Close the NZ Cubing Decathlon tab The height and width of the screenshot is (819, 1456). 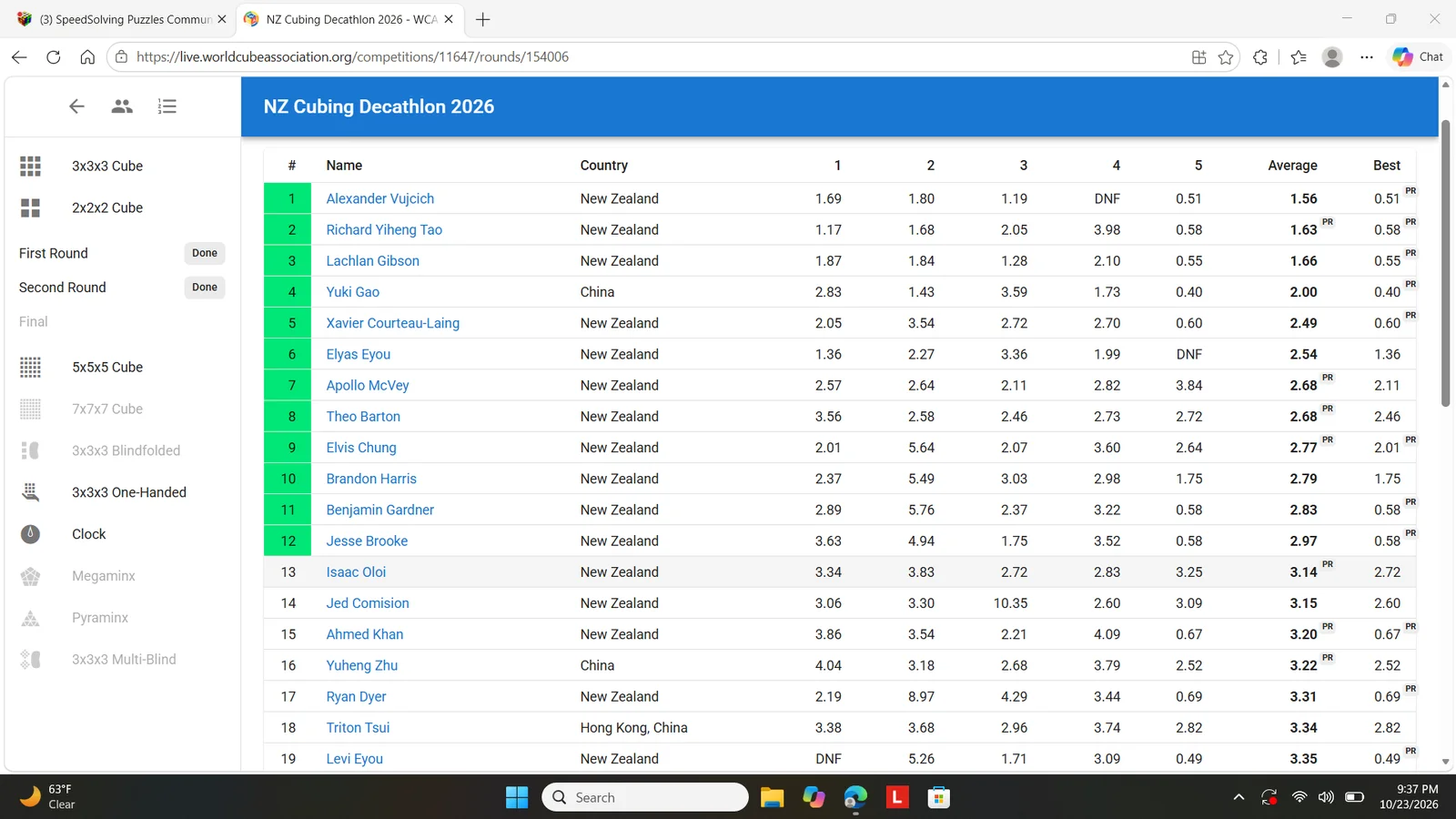(449, 19)
